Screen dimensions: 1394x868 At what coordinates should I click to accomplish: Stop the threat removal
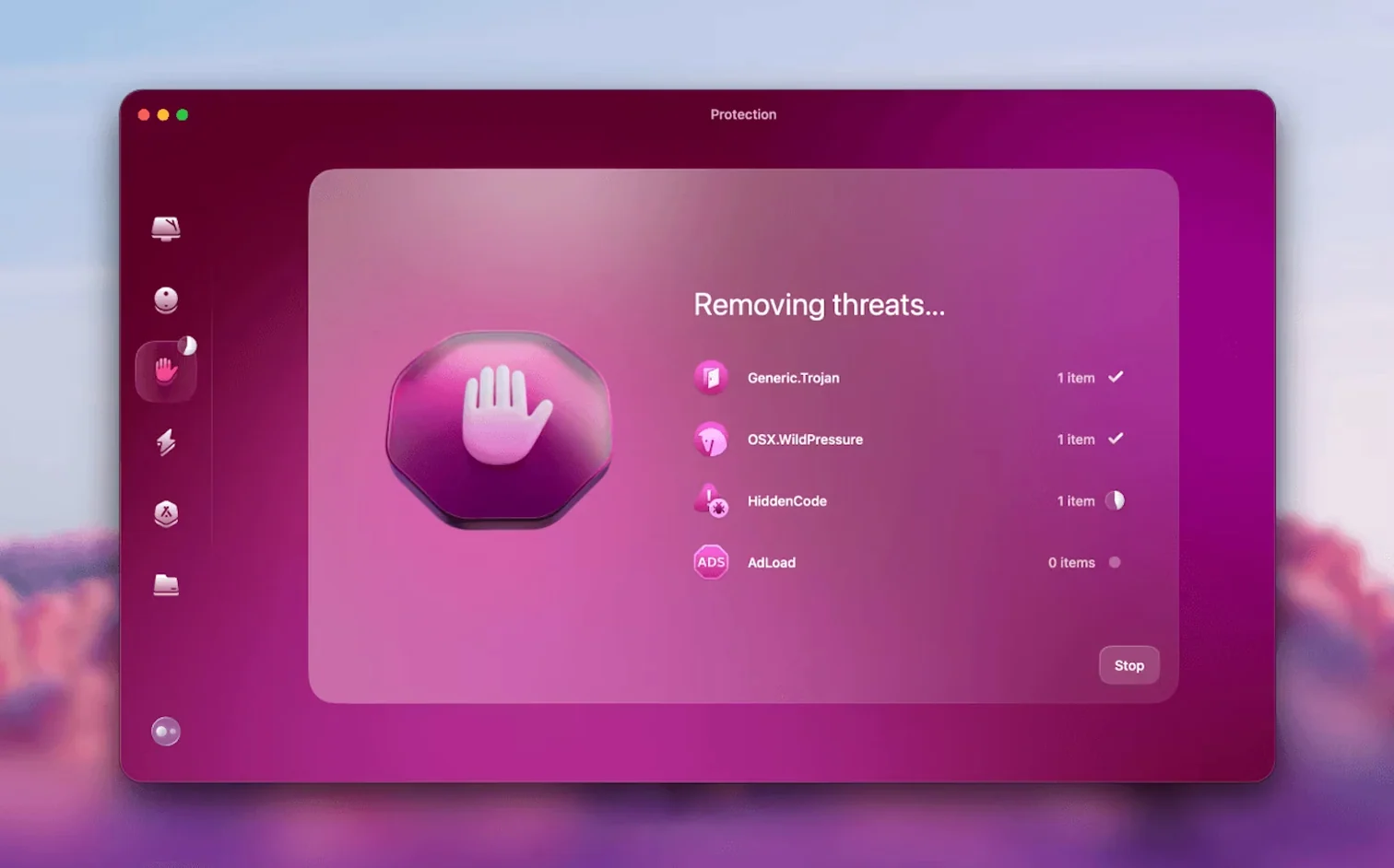1128,665
